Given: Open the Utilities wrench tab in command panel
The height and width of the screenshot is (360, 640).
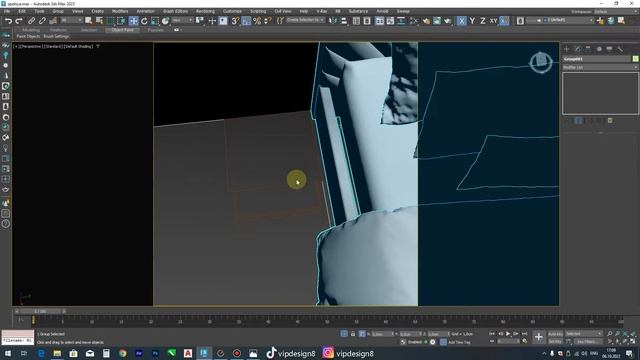Looking at the screenshot, I should [620, 49].
